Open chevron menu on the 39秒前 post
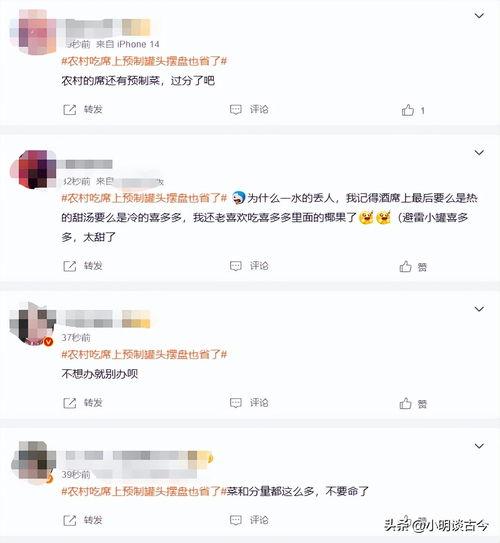The width and height of the screenshot is (500, 543). 479,446
